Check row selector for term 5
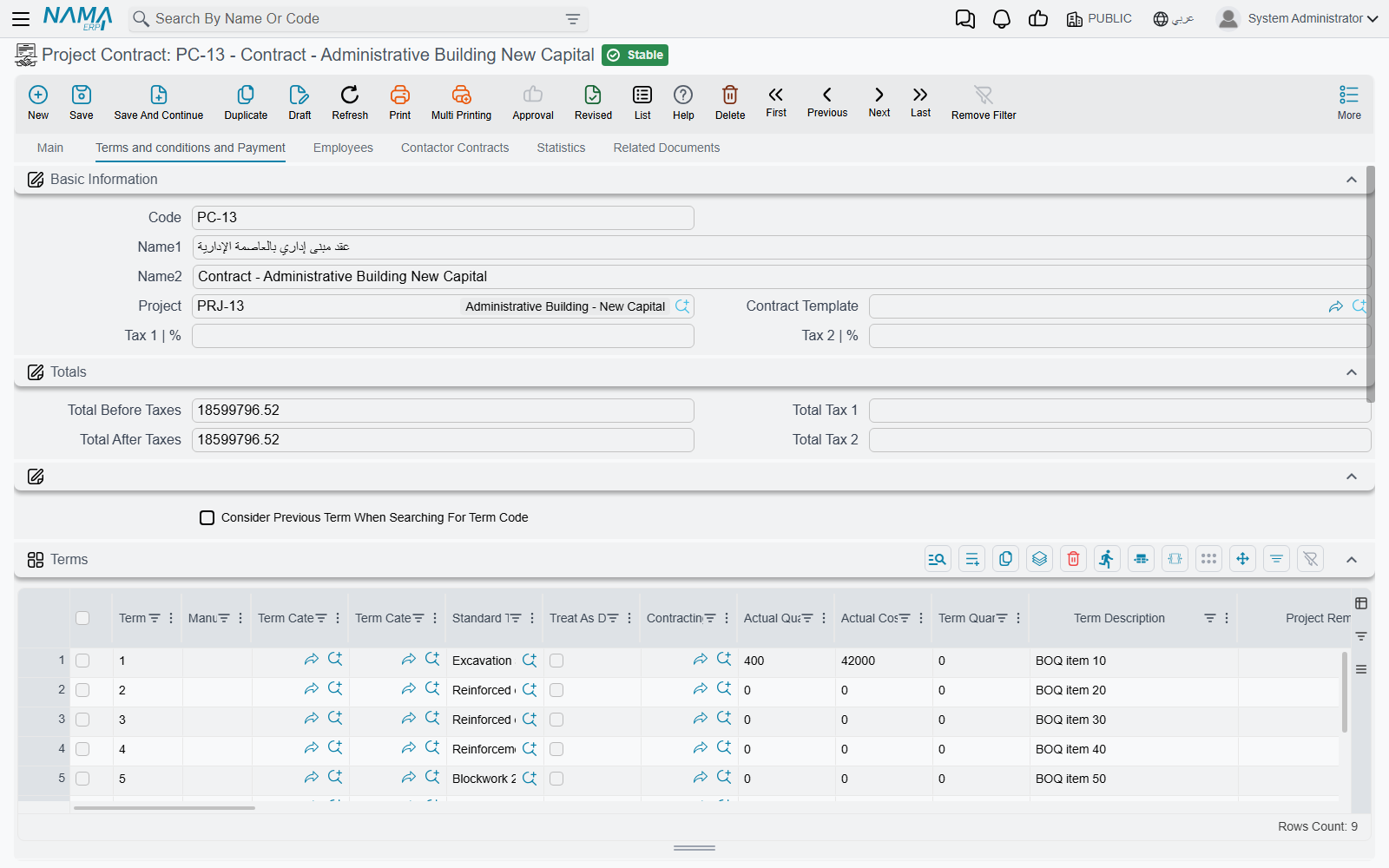 [x=82, y=779]
